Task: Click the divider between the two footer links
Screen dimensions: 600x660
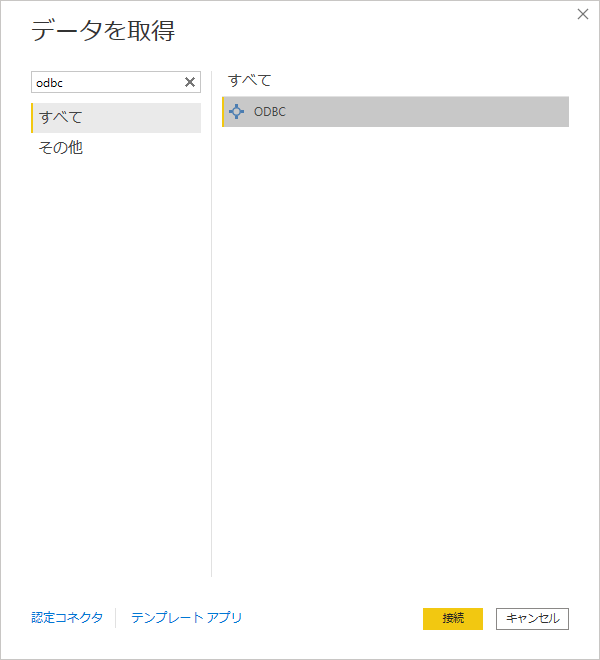Action: click(x=116, y=618)
